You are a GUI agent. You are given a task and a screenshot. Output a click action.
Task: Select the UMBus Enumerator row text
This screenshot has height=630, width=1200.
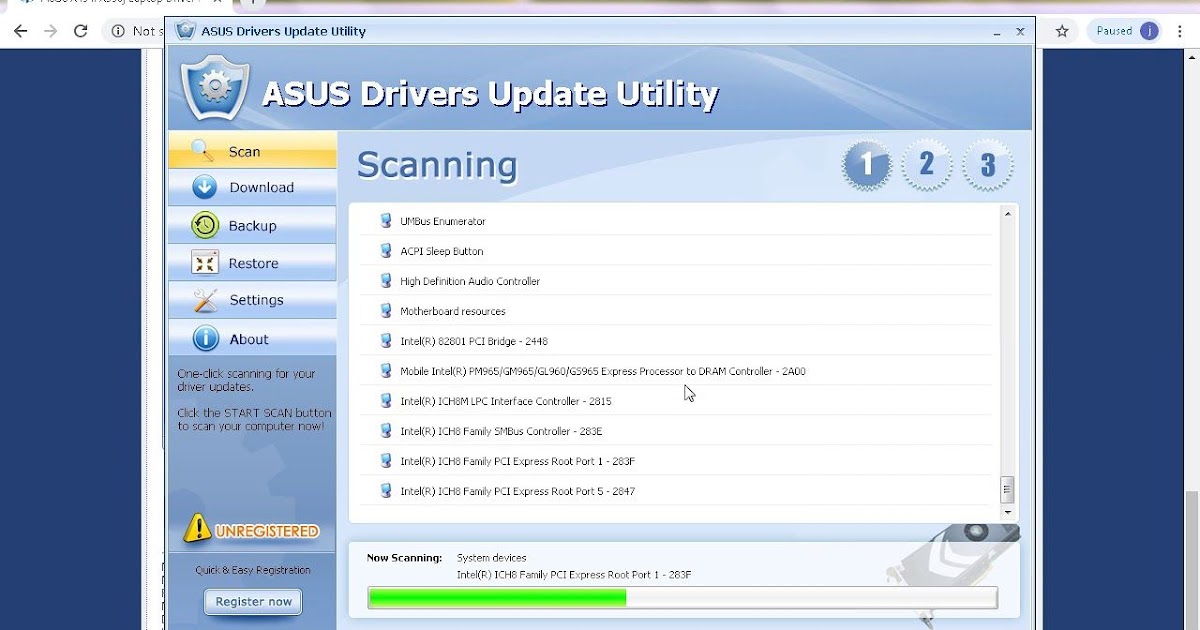(x=443, y=222)
